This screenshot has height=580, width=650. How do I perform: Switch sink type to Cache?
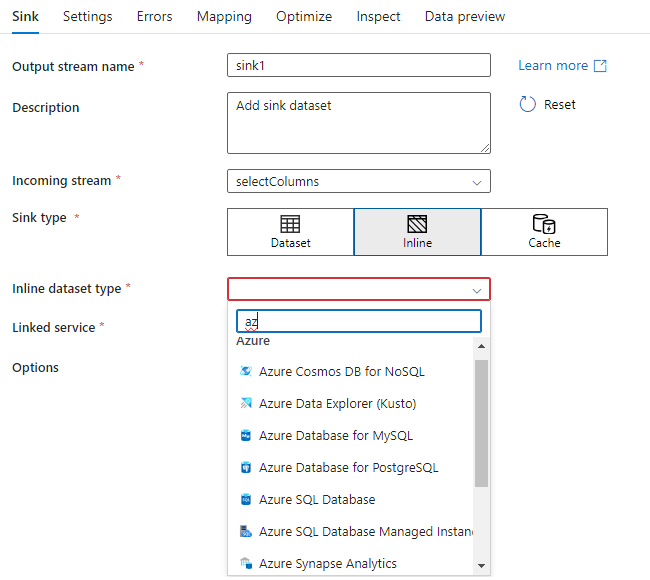544,232
